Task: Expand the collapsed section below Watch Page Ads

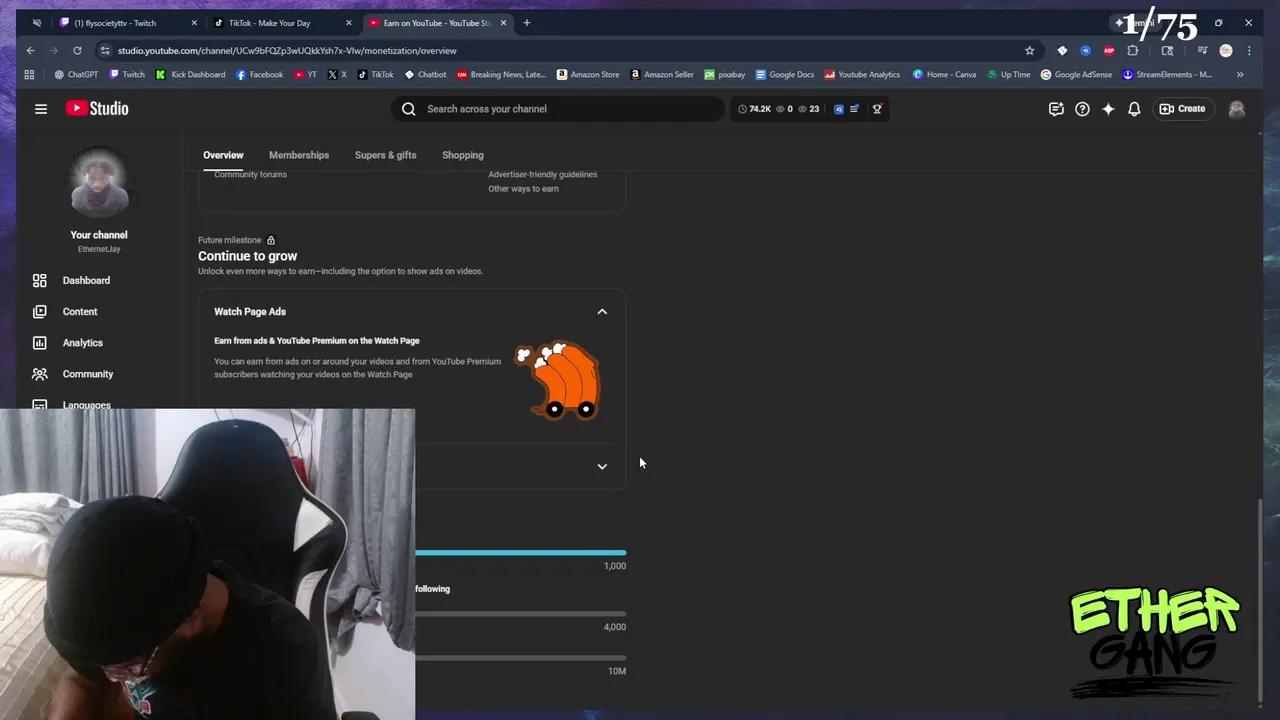Action: pyautogui.click(x=602, y=466)
